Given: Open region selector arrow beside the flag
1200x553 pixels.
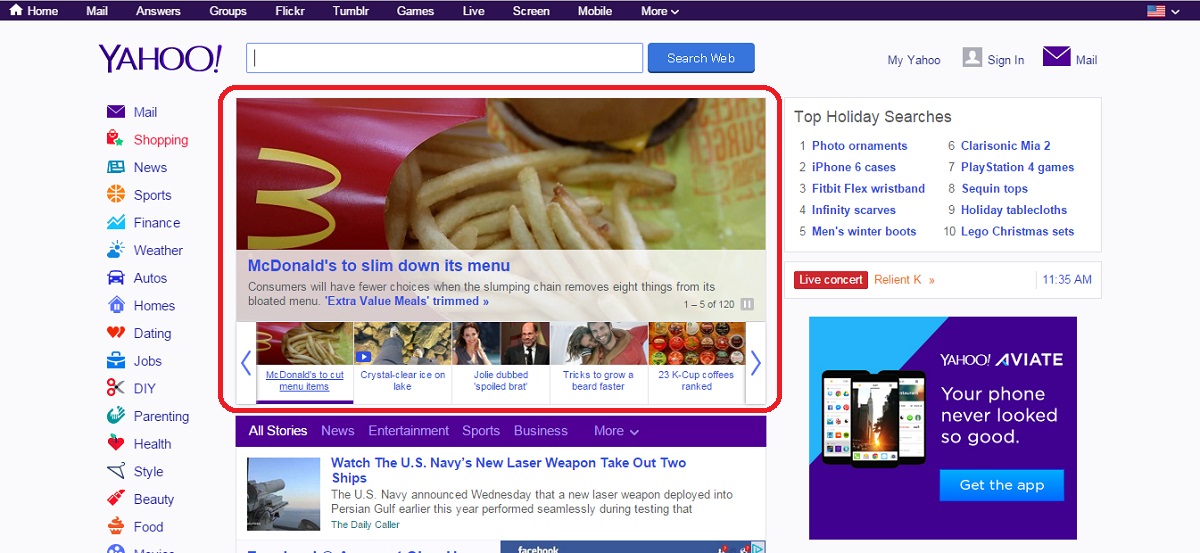Looking at the screenshot, I should click(1175, 12).
